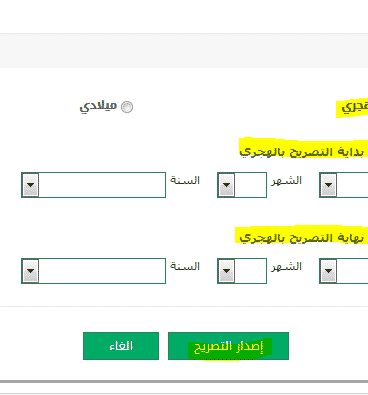
Task: Click السنة label in end date row
Action: pos(185,266)
